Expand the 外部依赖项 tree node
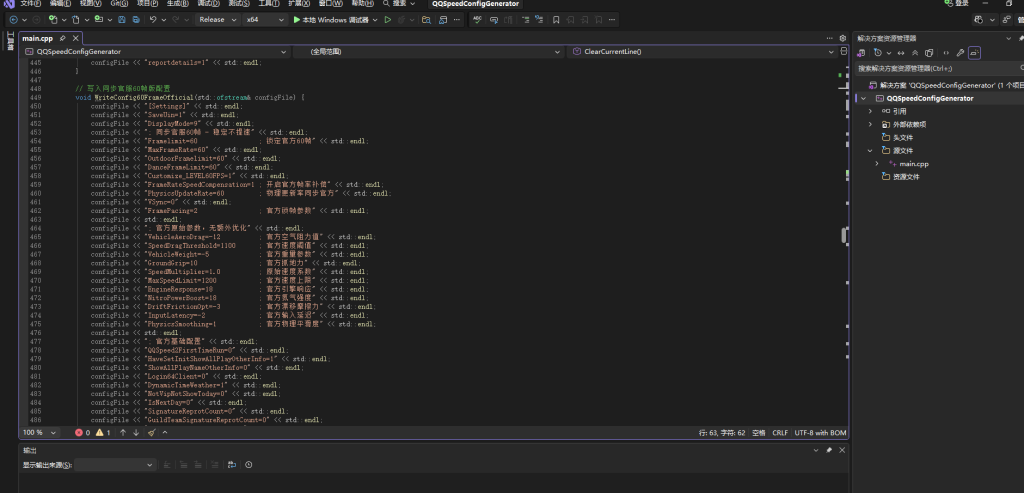Image resolution: width=1024 pixels, height=493 pixels. tap(870, 124)
